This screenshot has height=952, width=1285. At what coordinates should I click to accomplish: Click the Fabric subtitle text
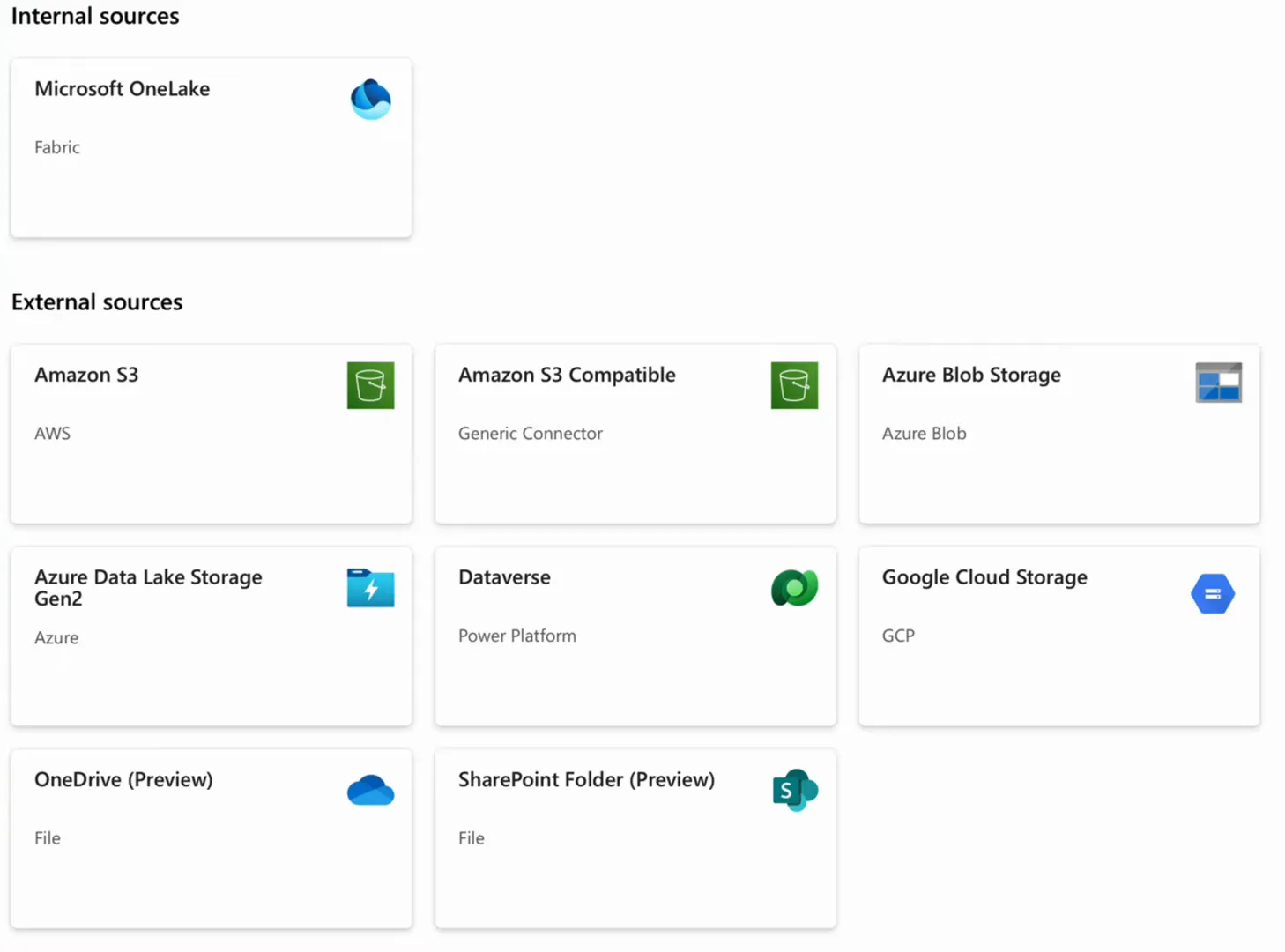pos(57,147)
